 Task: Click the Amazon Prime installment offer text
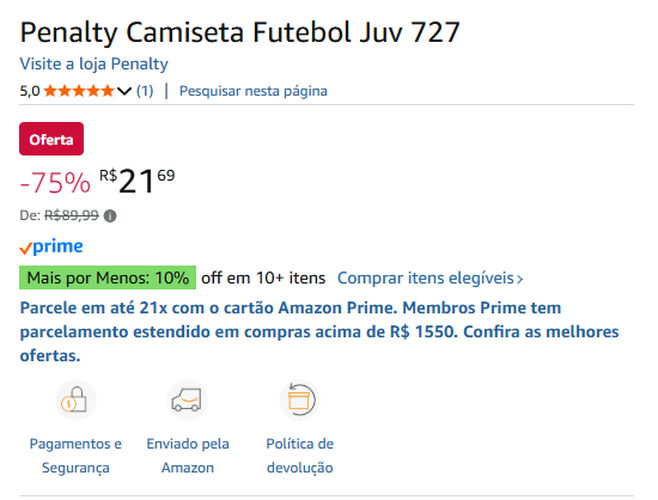[319, 331]
